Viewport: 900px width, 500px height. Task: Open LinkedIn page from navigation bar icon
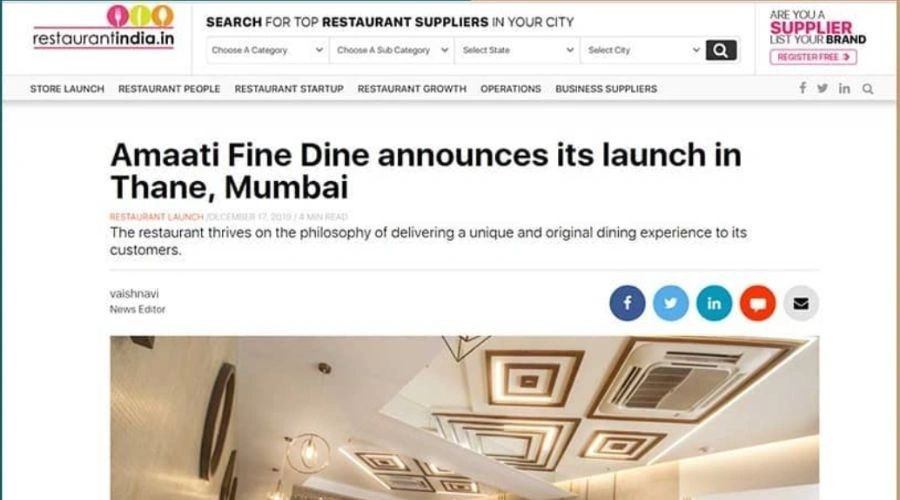point(844,88)
